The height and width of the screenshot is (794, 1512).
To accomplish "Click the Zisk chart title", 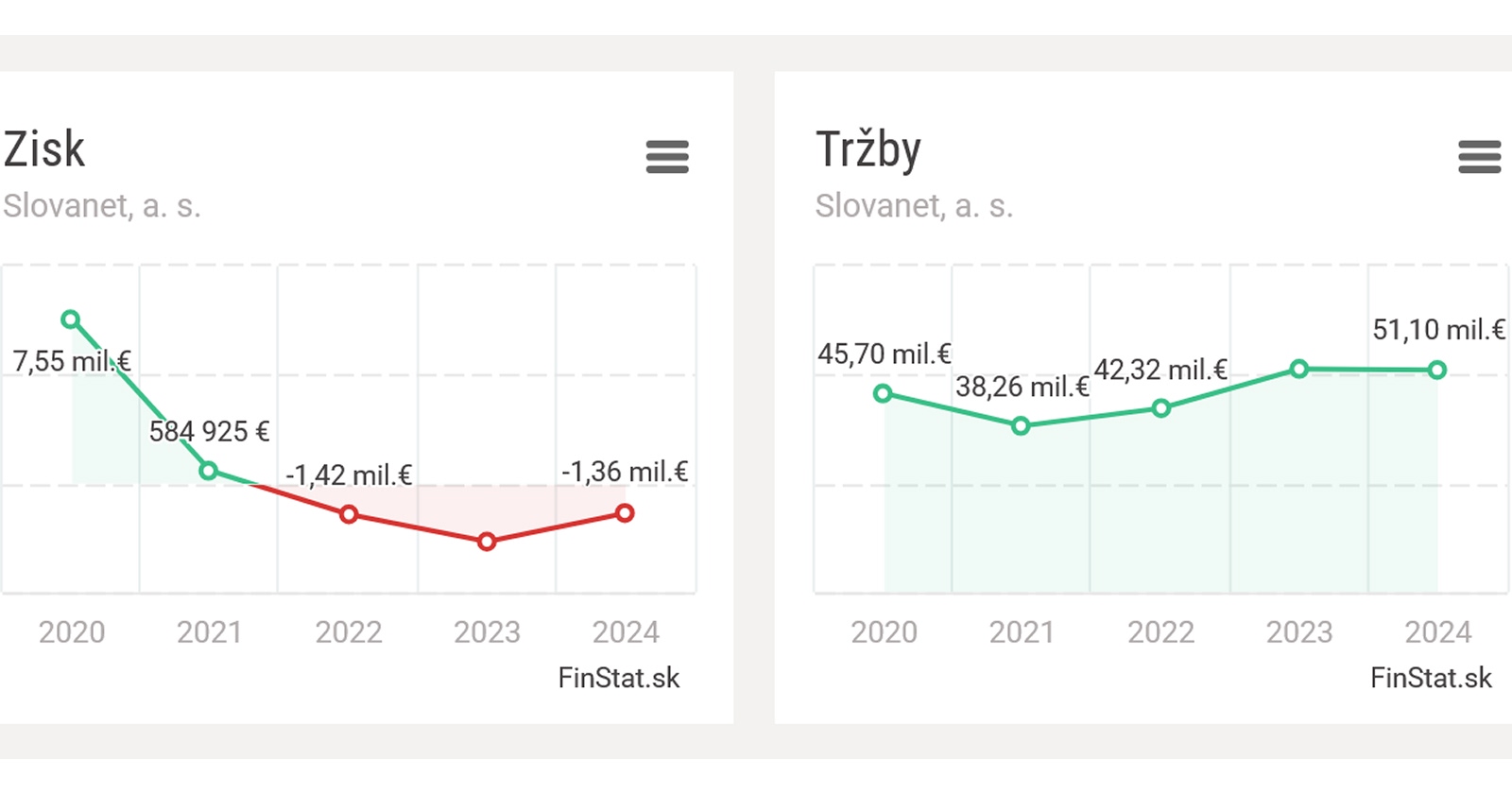I will (44, 149).
